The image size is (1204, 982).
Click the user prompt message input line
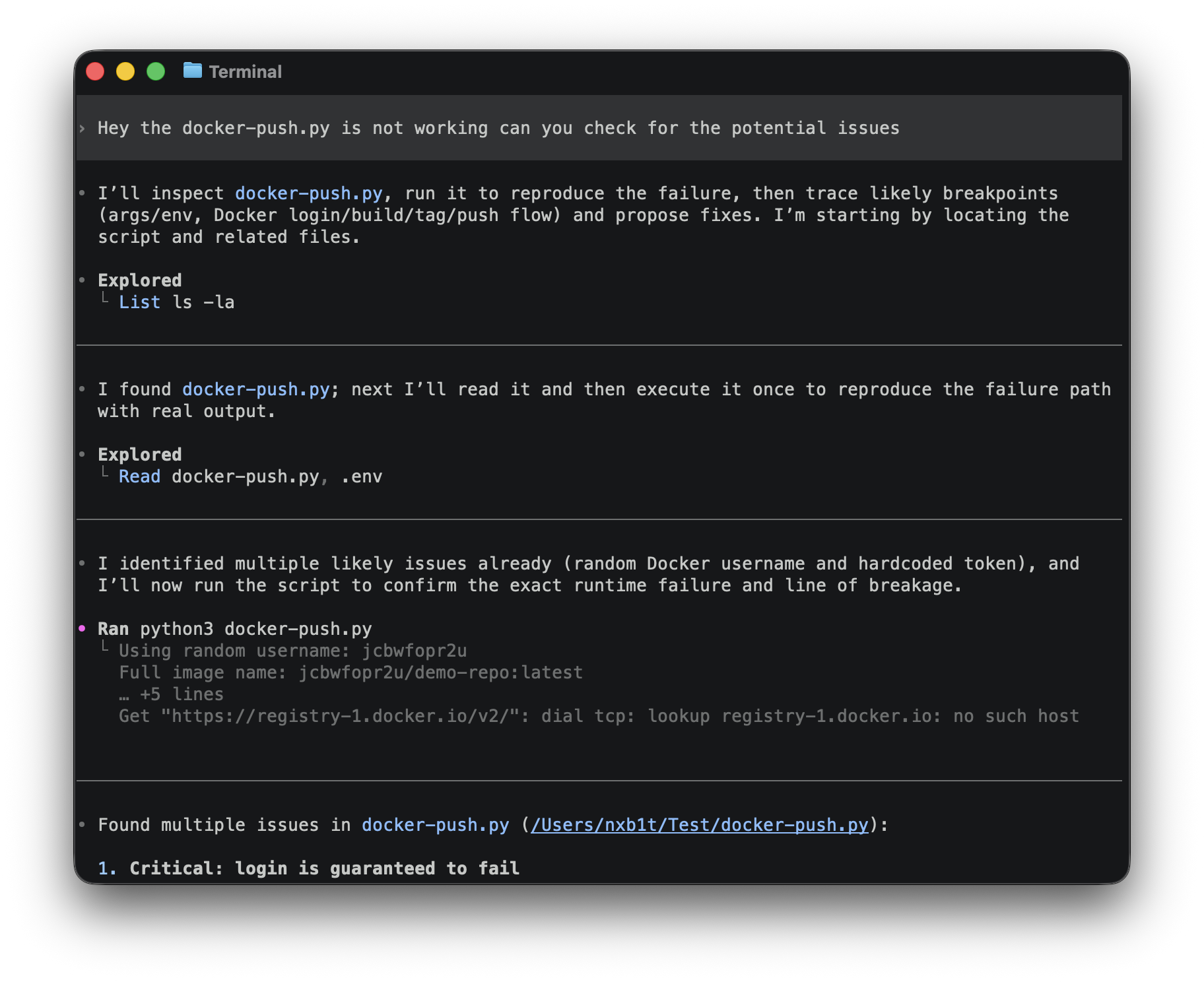click(x=498, y=128)
